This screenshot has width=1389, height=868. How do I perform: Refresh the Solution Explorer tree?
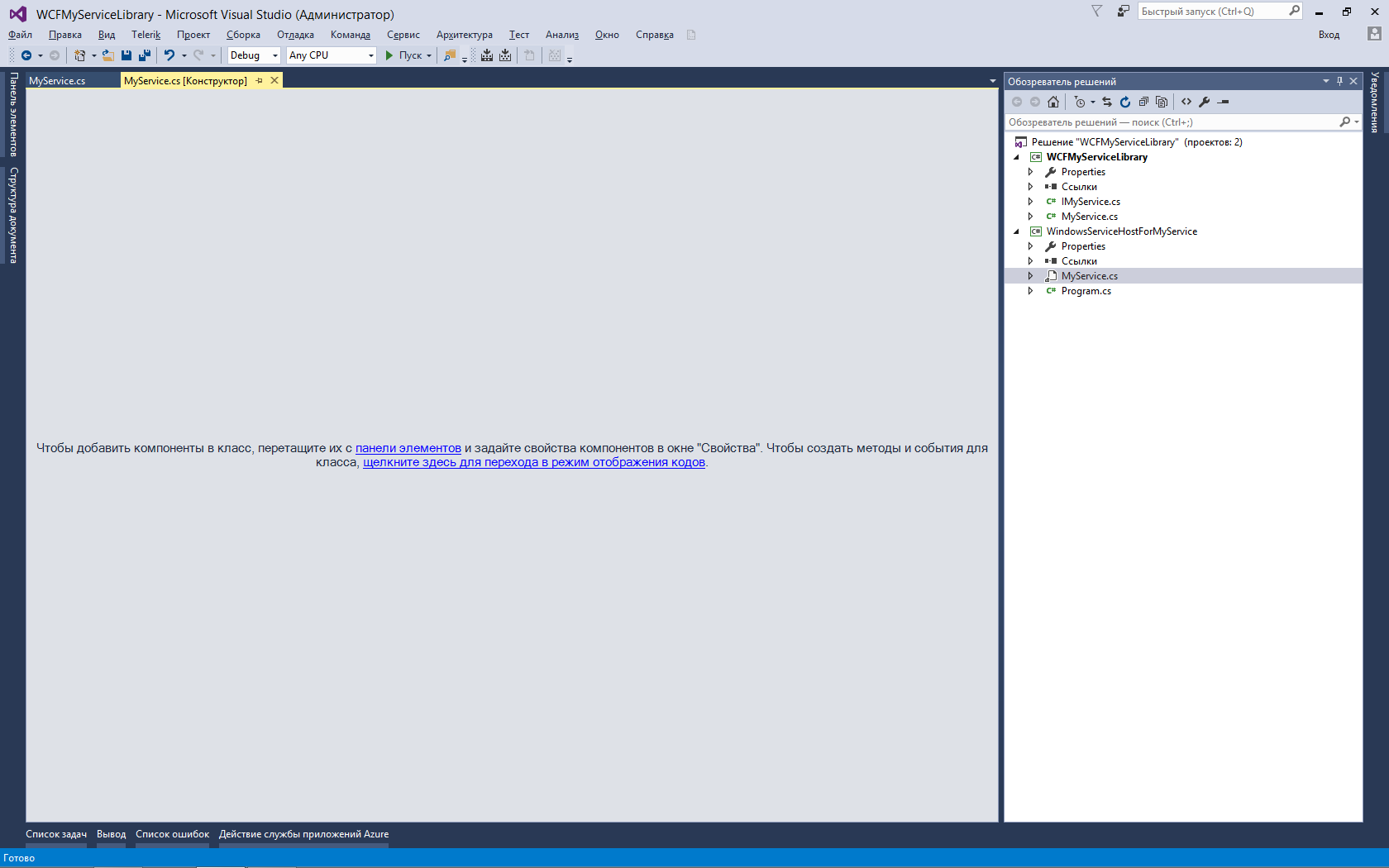pyautogui.click(x=1125, y=102)
